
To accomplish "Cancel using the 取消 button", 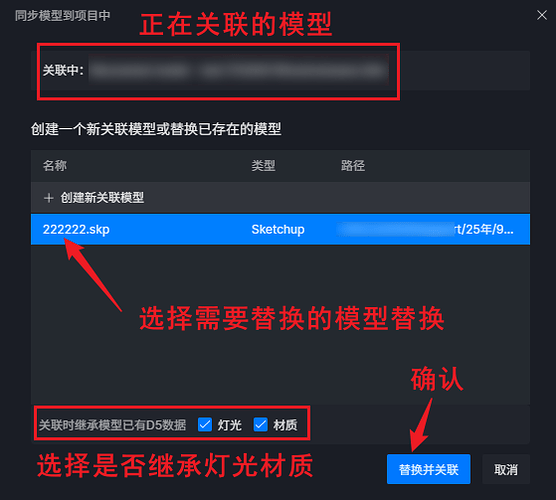I will 506,469.
